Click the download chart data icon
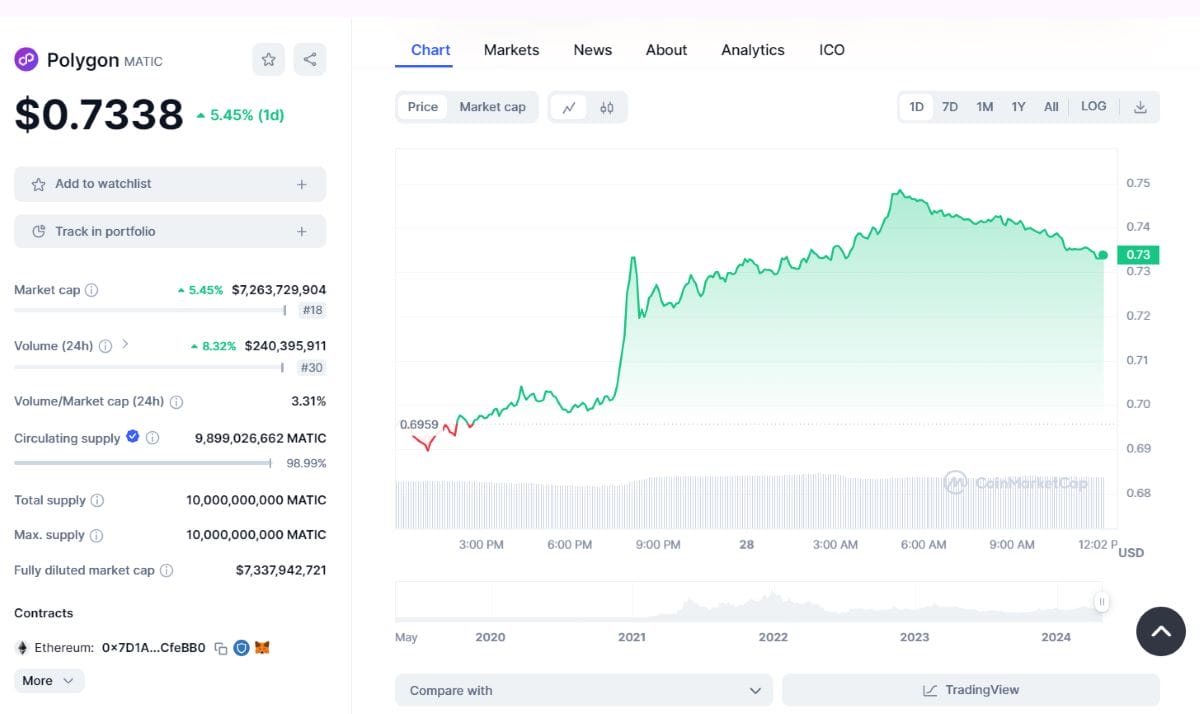The image size is (1200, 714). tap(1140, 107)
